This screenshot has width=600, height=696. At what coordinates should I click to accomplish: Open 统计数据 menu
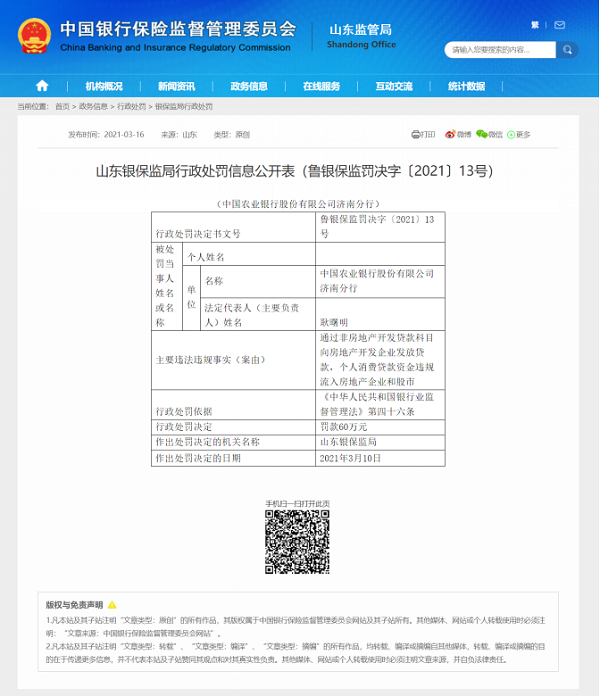pyautogui.click(x=466, y=86)
